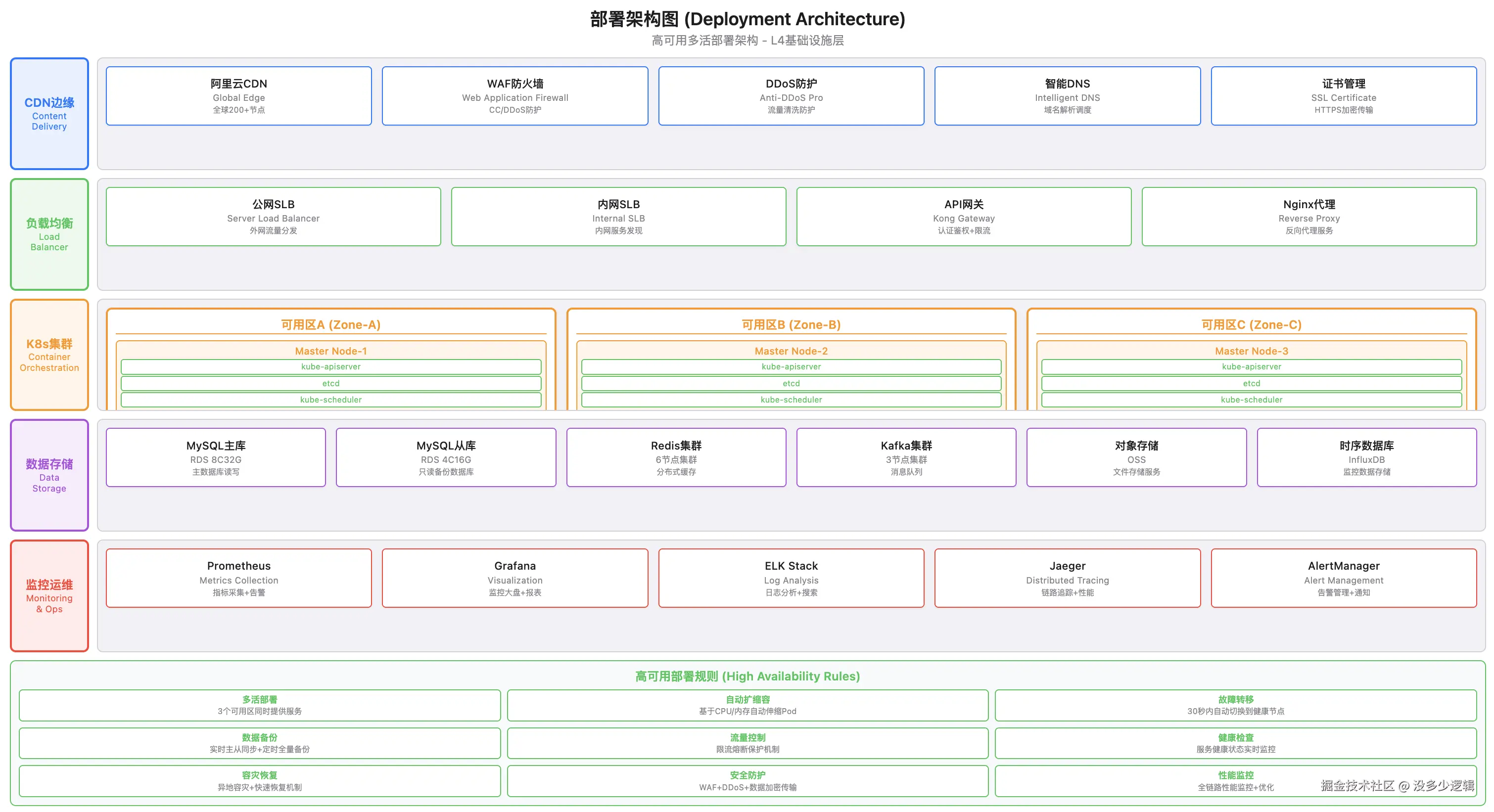Select the 智能DNS Intelligent DNS box
1494x812 pixels.
1067,95
